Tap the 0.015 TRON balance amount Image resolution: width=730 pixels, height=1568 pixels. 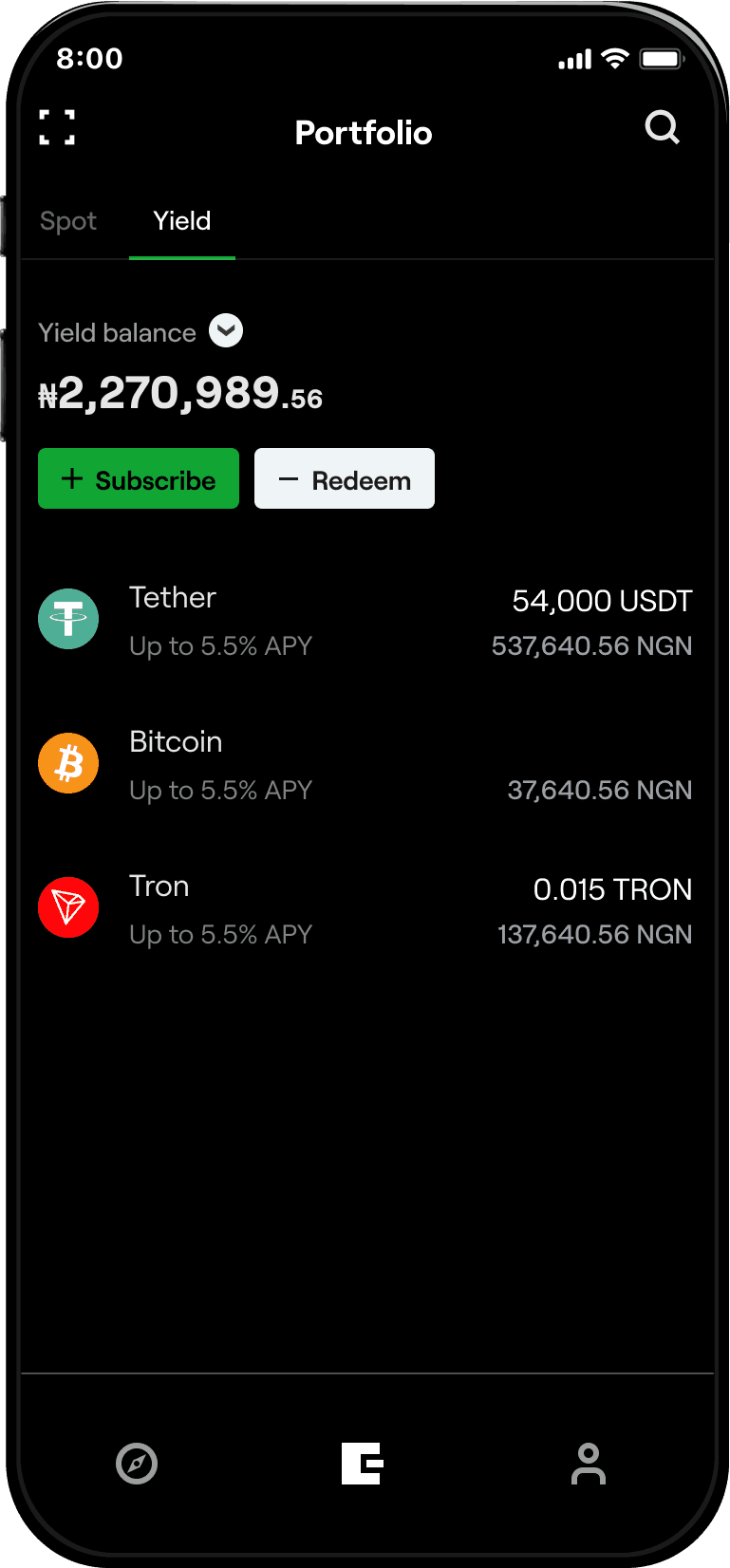pyautogui.click(x=612, y=889)
